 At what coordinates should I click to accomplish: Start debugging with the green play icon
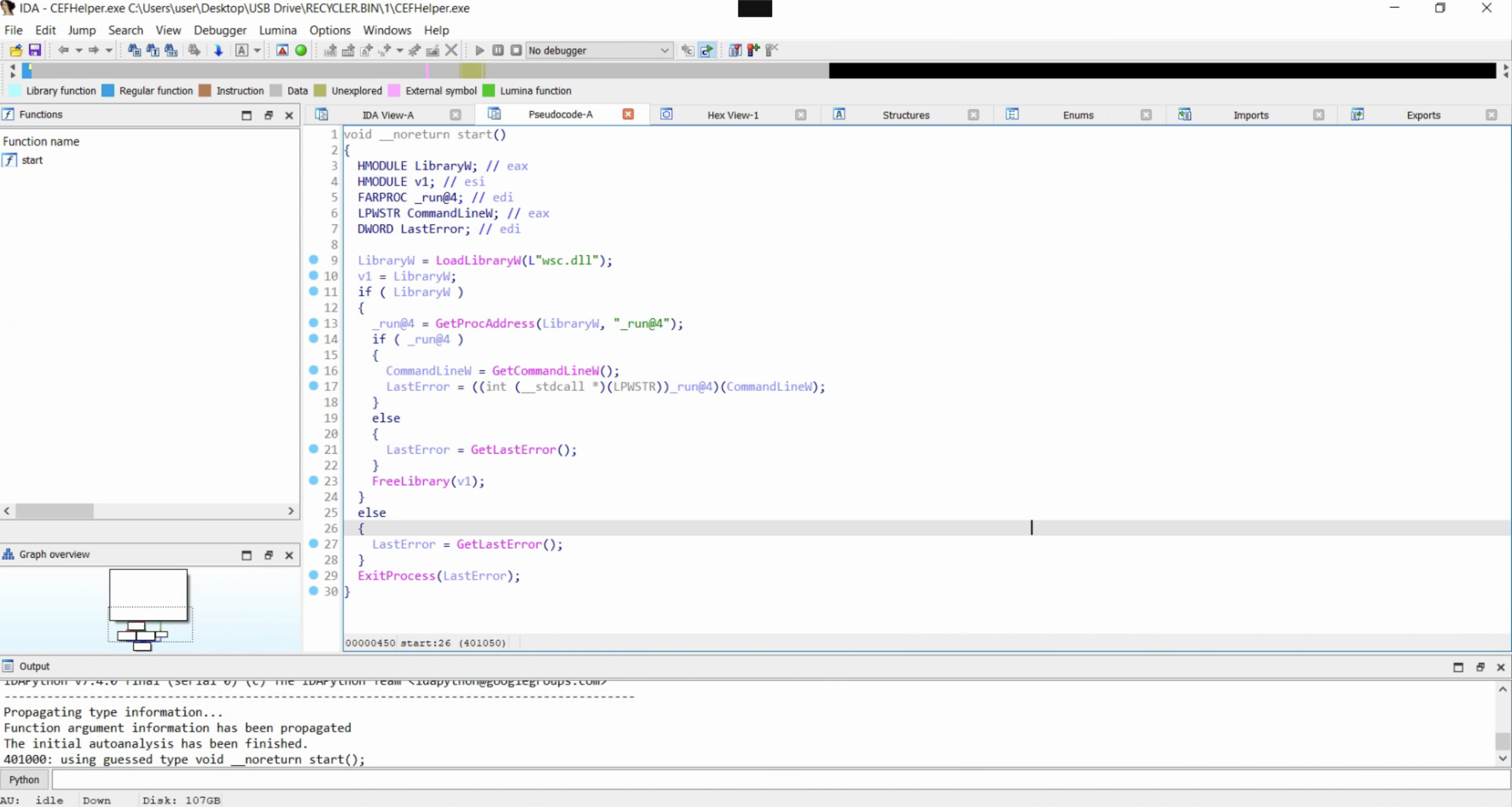click(479, 50)
